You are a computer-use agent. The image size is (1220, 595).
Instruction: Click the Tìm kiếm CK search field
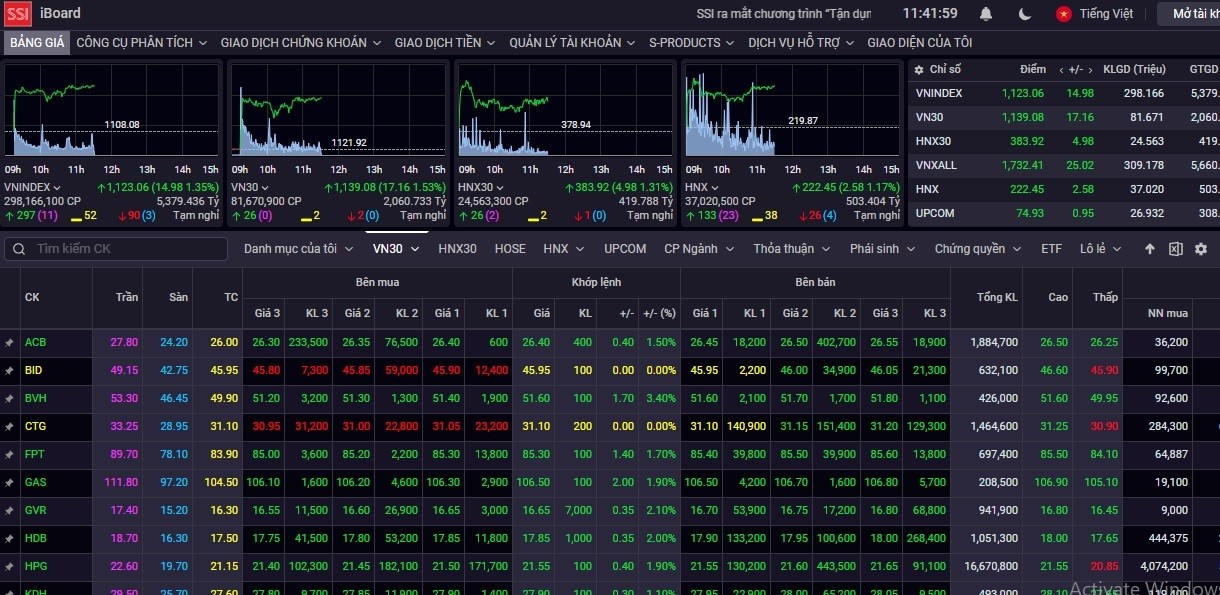click(116, 249)
